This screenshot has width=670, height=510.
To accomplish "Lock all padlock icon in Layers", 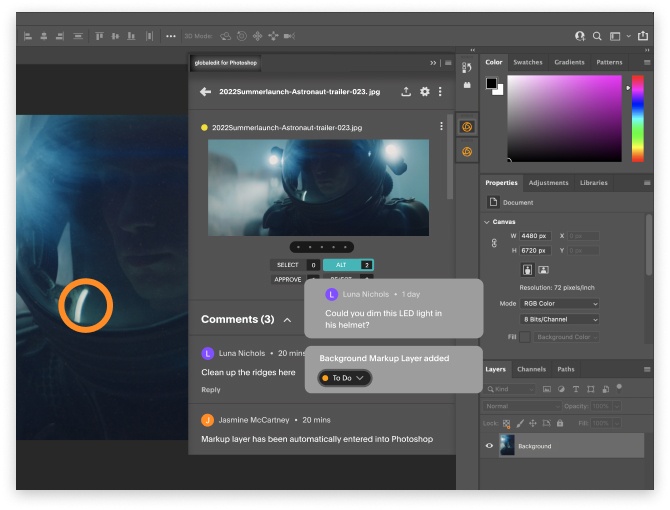I will click(560, 423).
